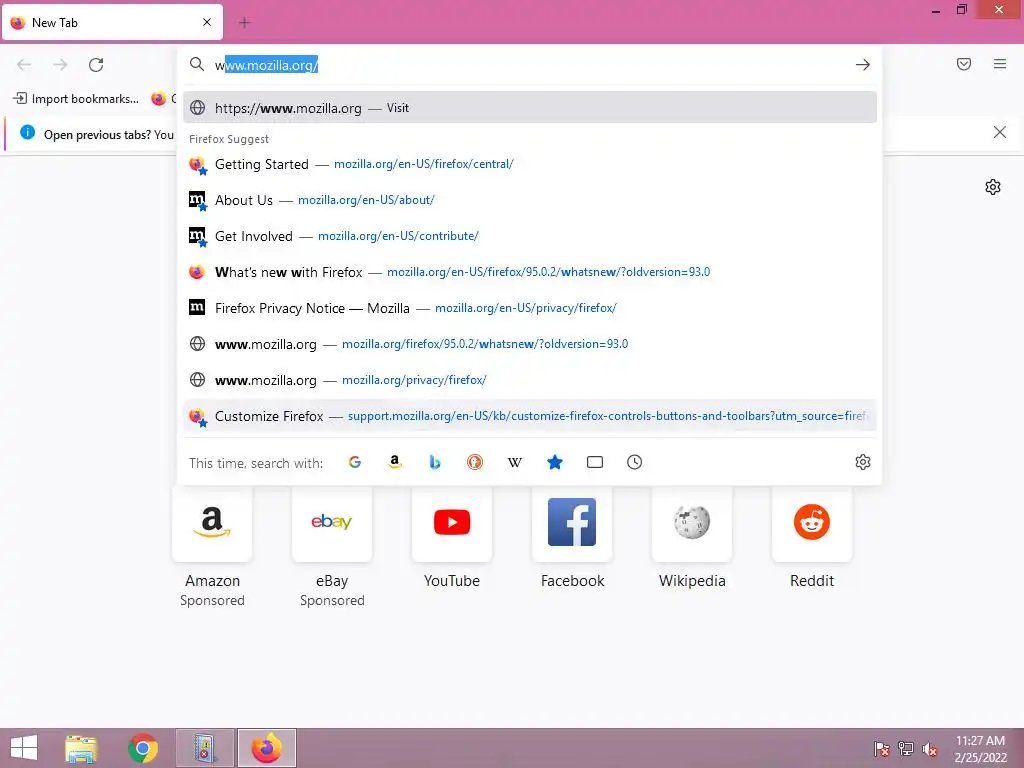
Task: Close the New Tab tab
Action: click(207, 22)
